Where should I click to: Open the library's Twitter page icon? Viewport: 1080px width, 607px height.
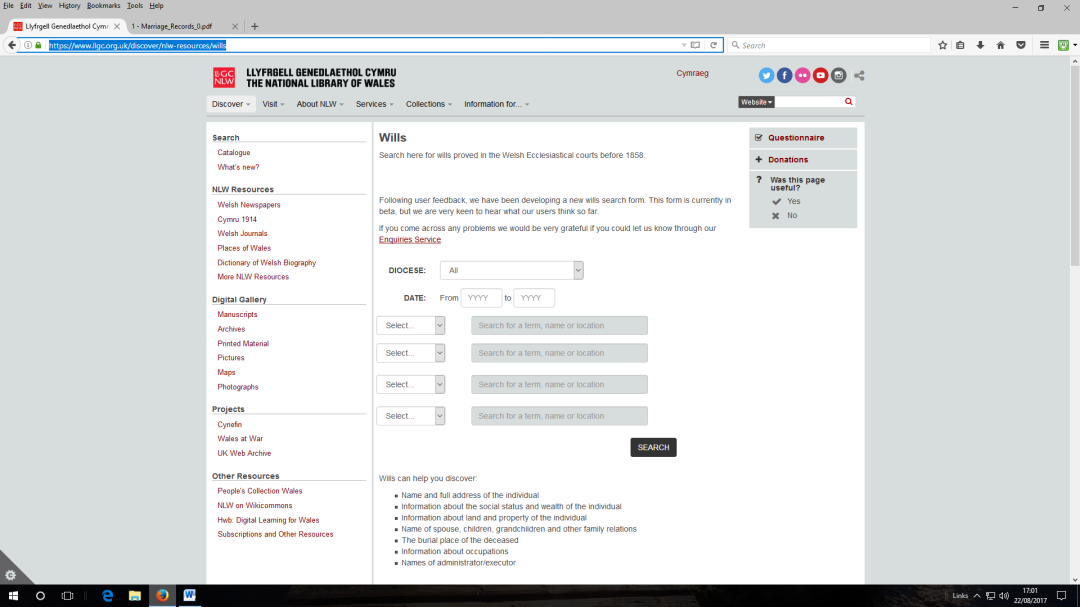coord(766,75)
